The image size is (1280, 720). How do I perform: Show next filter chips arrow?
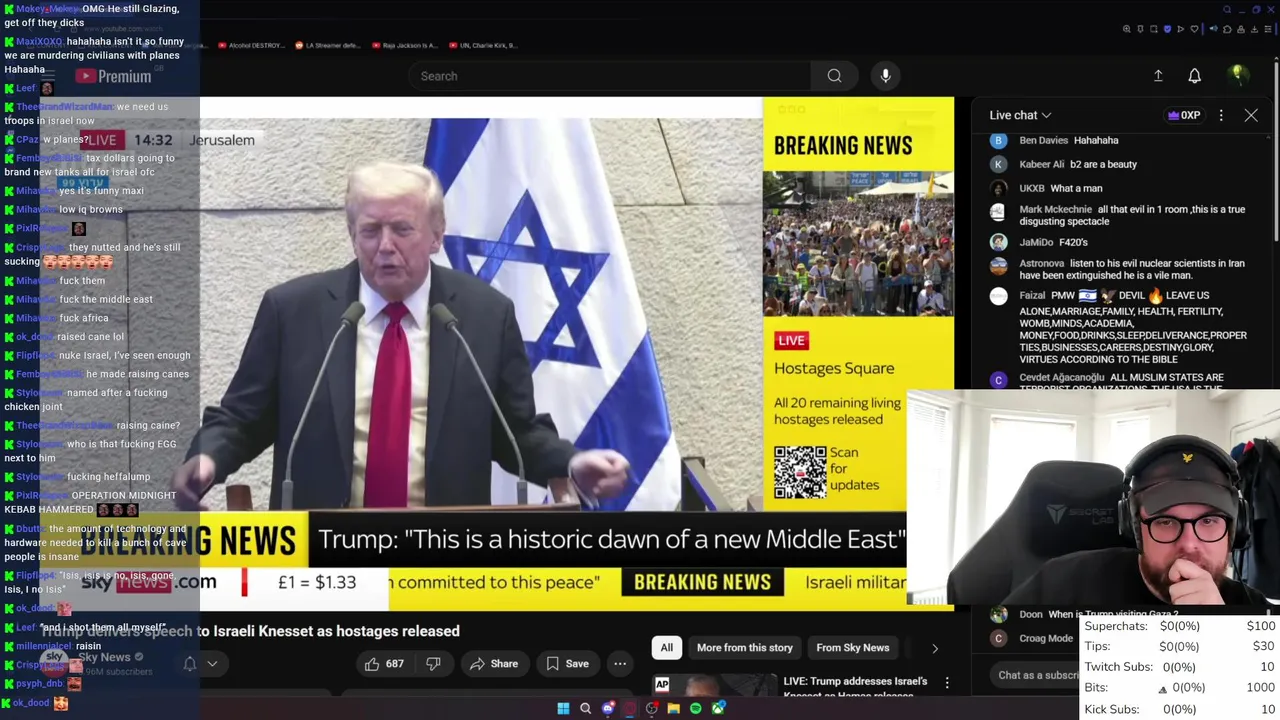[935, 648]
